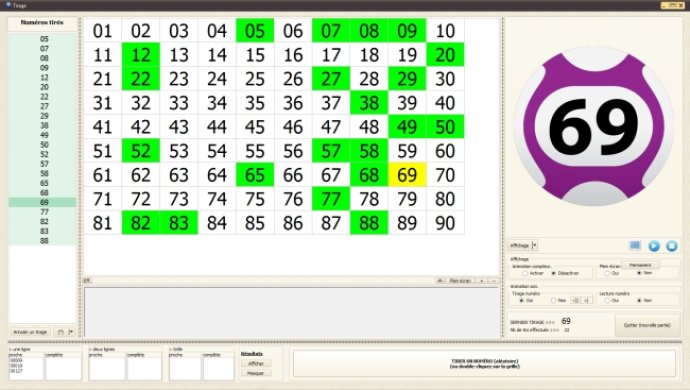Select drawn number 69 in Numéros tirés list
The height and width of the screenshot is (390, 690).
click(x=43, y=202)
